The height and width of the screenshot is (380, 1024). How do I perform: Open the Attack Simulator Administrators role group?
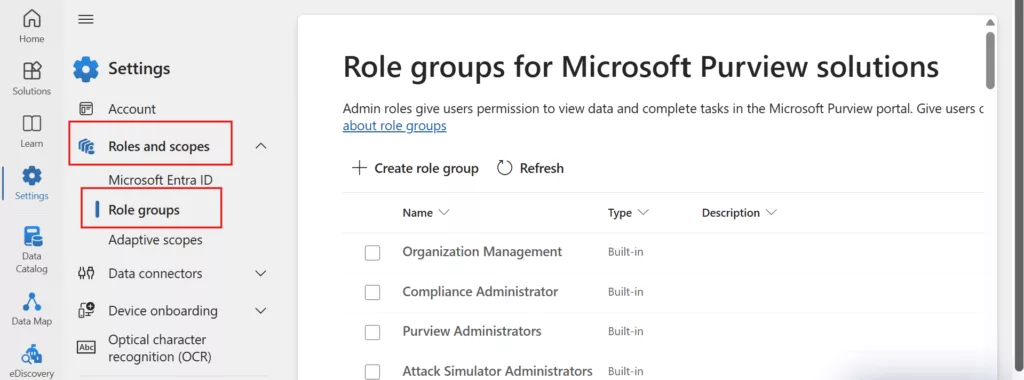pyautogui.click(x=497, y=371)
